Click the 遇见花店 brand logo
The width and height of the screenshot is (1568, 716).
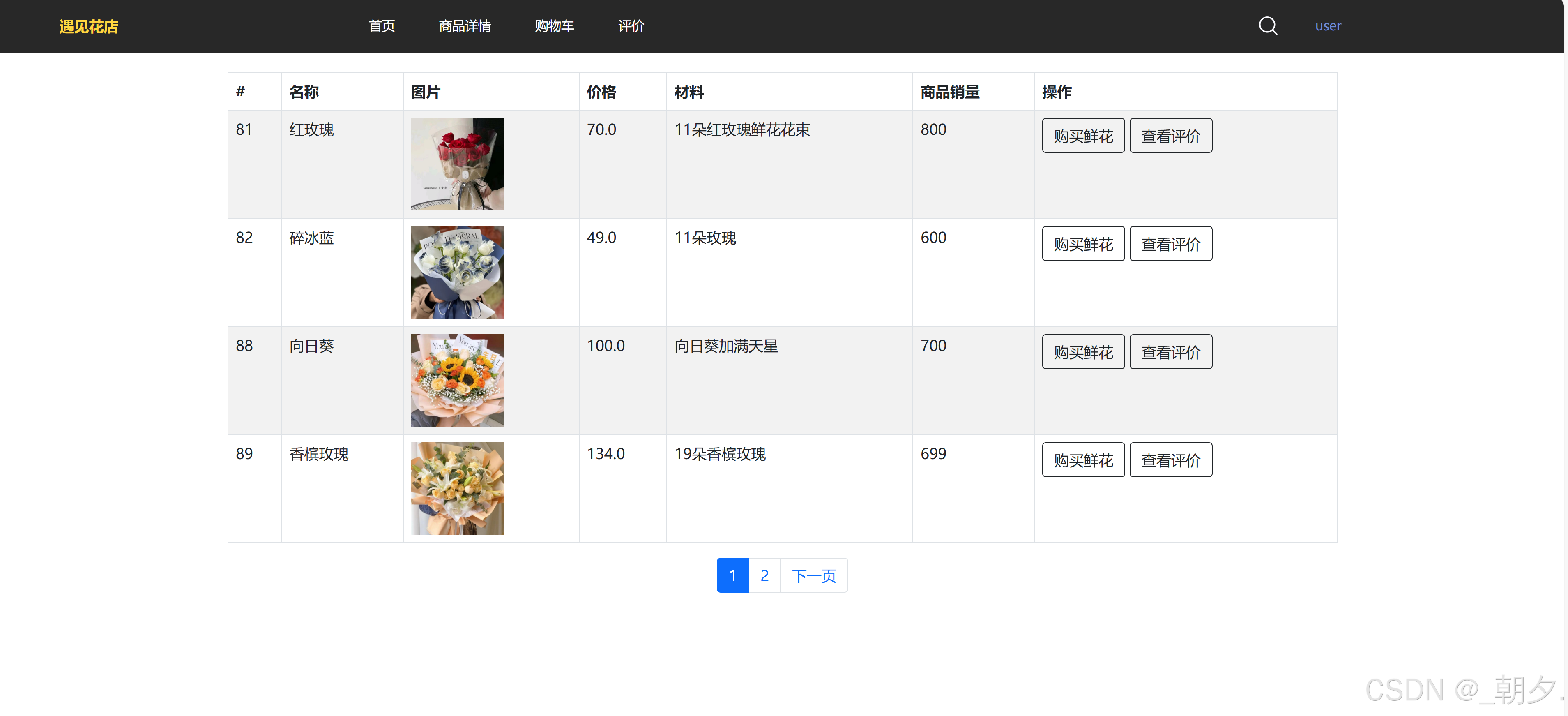89,27
